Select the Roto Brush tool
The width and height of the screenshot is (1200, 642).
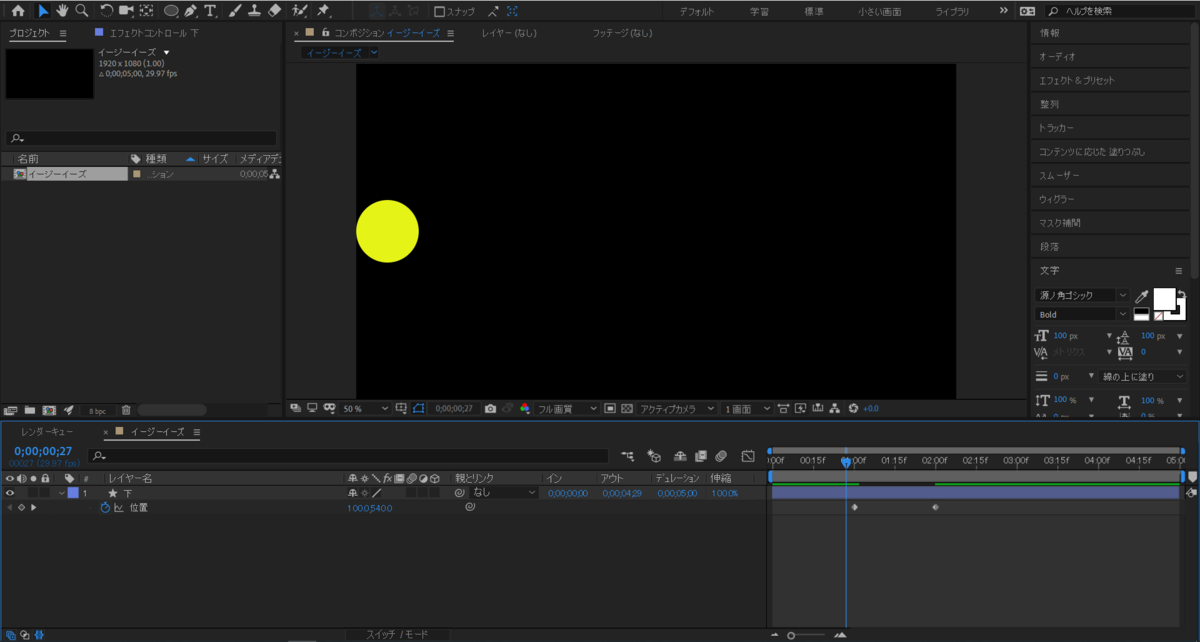[300, 11]
